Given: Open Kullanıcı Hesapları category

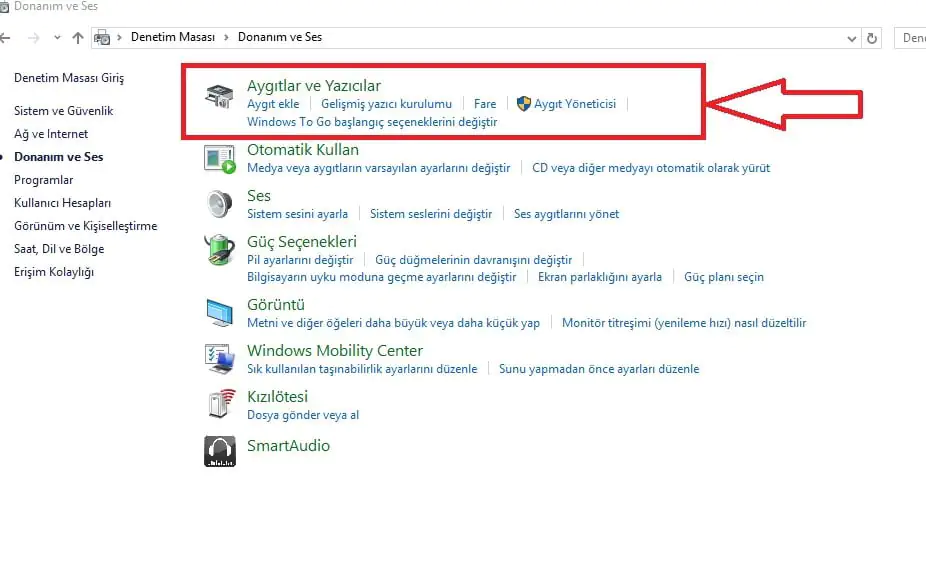Looking at the screenshot, I should [63, 203].
